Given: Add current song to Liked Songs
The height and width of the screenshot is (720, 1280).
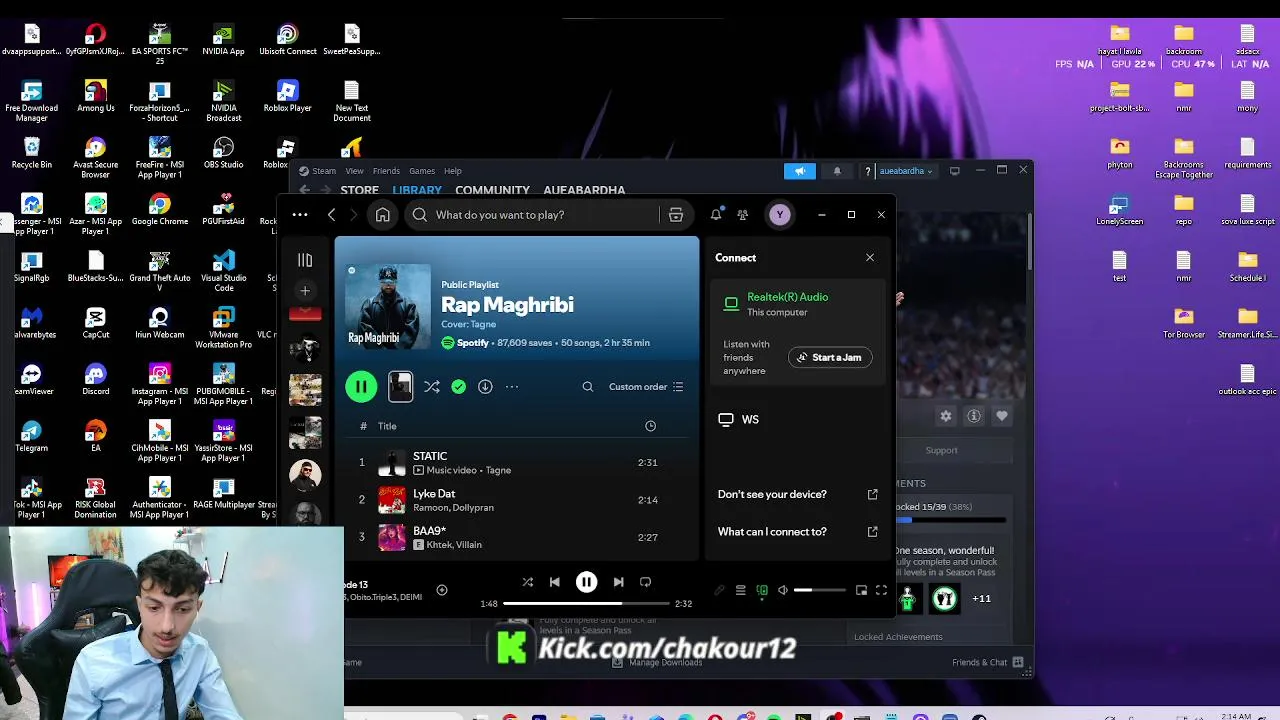Looking at the screenshot, I should tap(442, 590).
